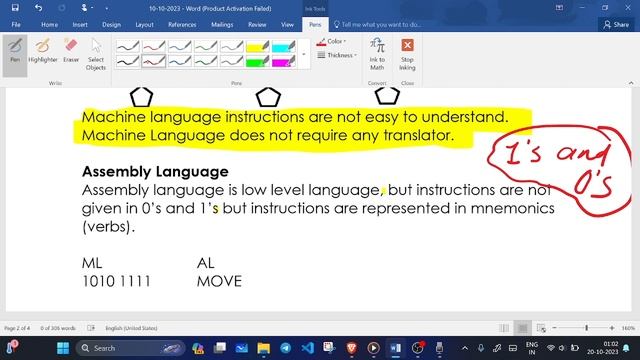This screenshot has width=640, height=360.
Task: Click the zoom slider handle
Action: [x=587, y=328]
